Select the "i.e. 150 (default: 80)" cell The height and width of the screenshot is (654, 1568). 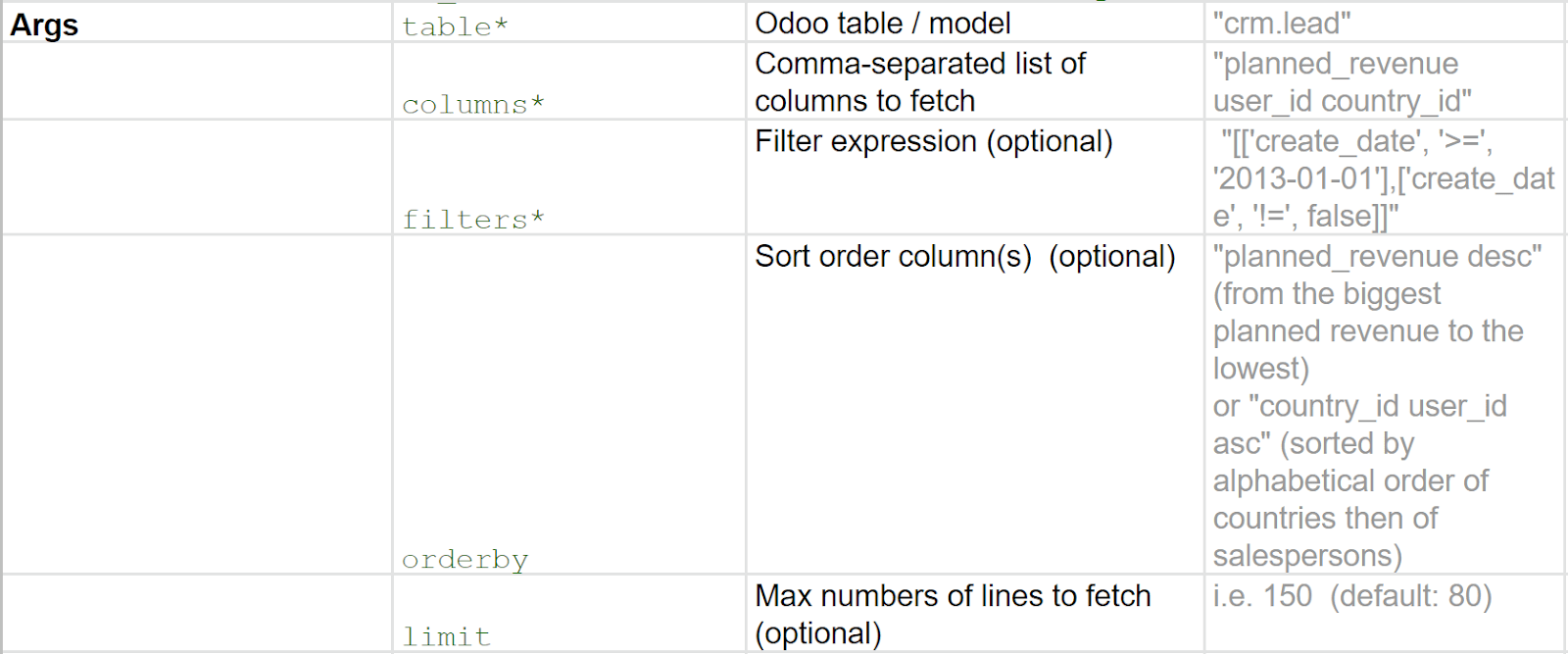[x=1351, y=596]
